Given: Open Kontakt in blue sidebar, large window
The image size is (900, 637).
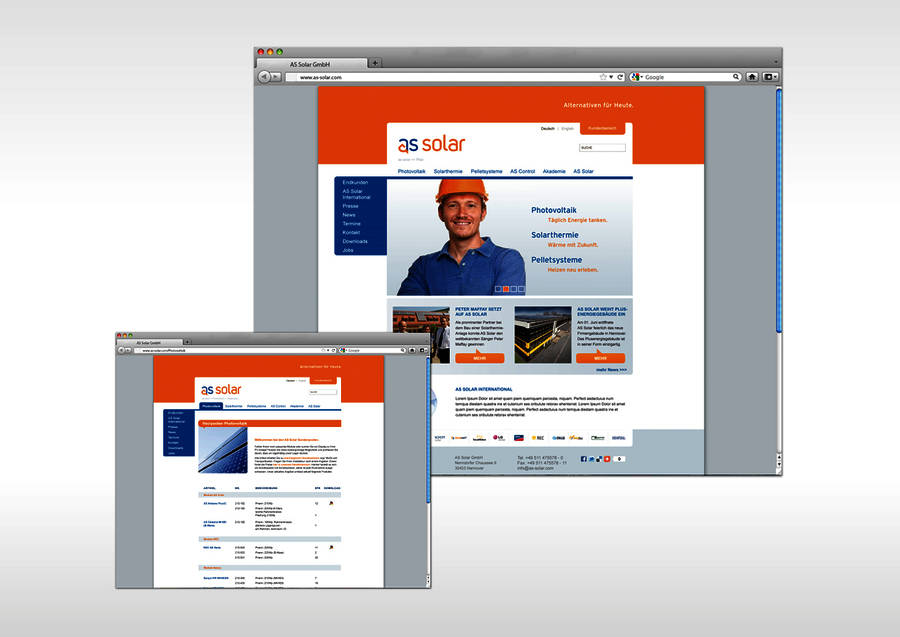Looking at the screenshot, I should (x=351, y=232).
